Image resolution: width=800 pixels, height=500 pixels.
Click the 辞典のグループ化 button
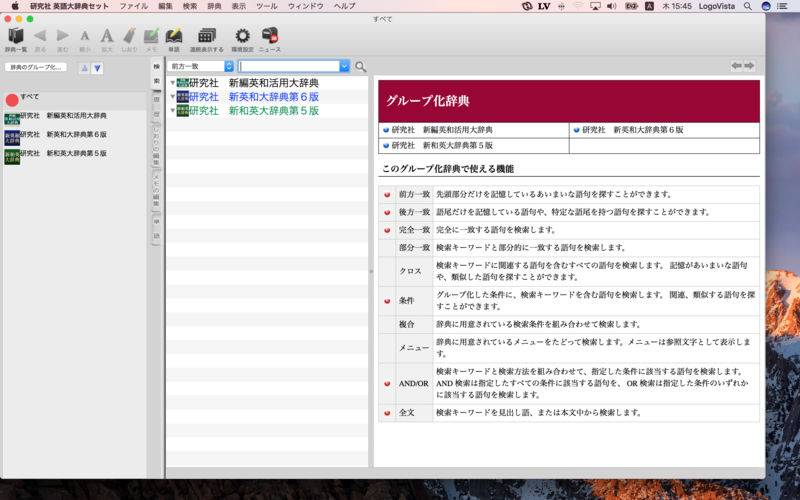coord(36,67)
